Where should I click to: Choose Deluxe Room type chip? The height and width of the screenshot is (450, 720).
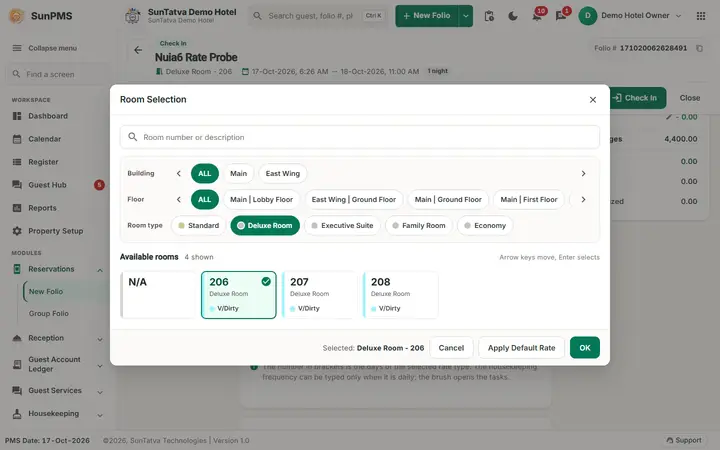[x=265, y=225]
